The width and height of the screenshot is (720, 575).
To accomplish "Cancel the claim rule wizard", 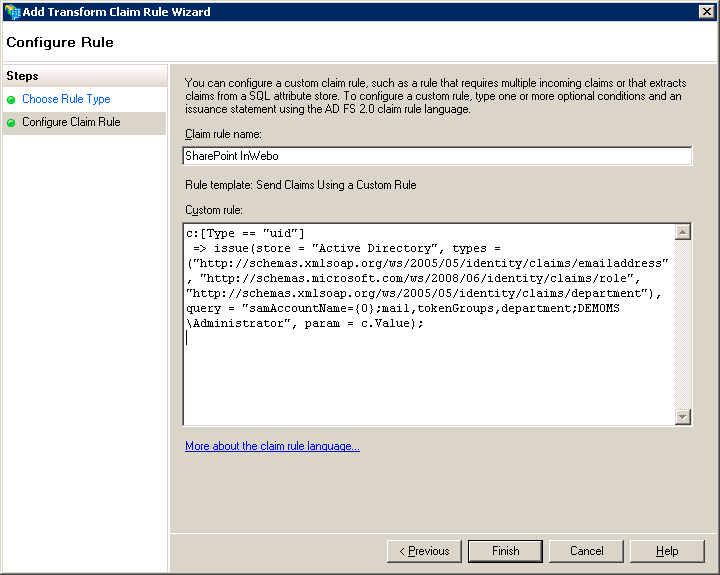I will pos(586,551).
